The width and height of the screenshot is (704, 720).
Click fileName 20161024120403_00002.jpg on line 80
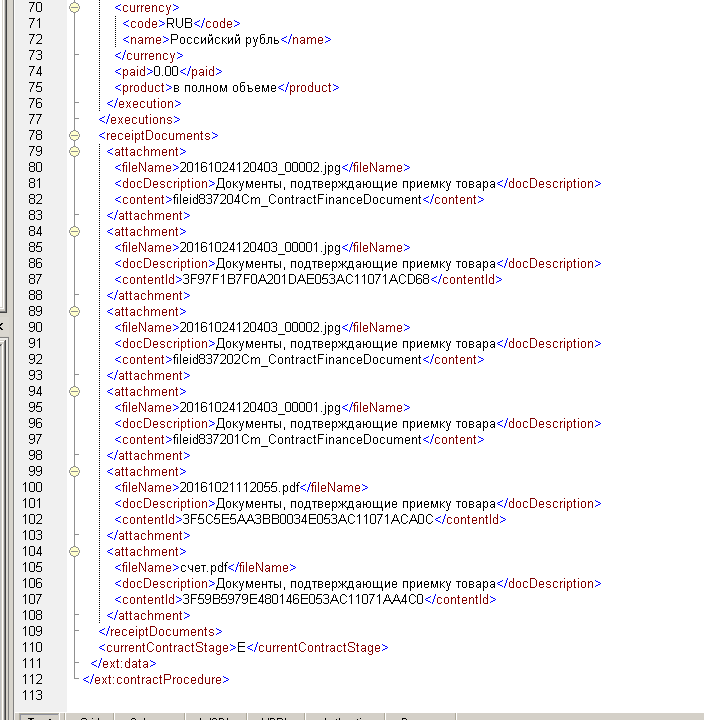point(260,168)
